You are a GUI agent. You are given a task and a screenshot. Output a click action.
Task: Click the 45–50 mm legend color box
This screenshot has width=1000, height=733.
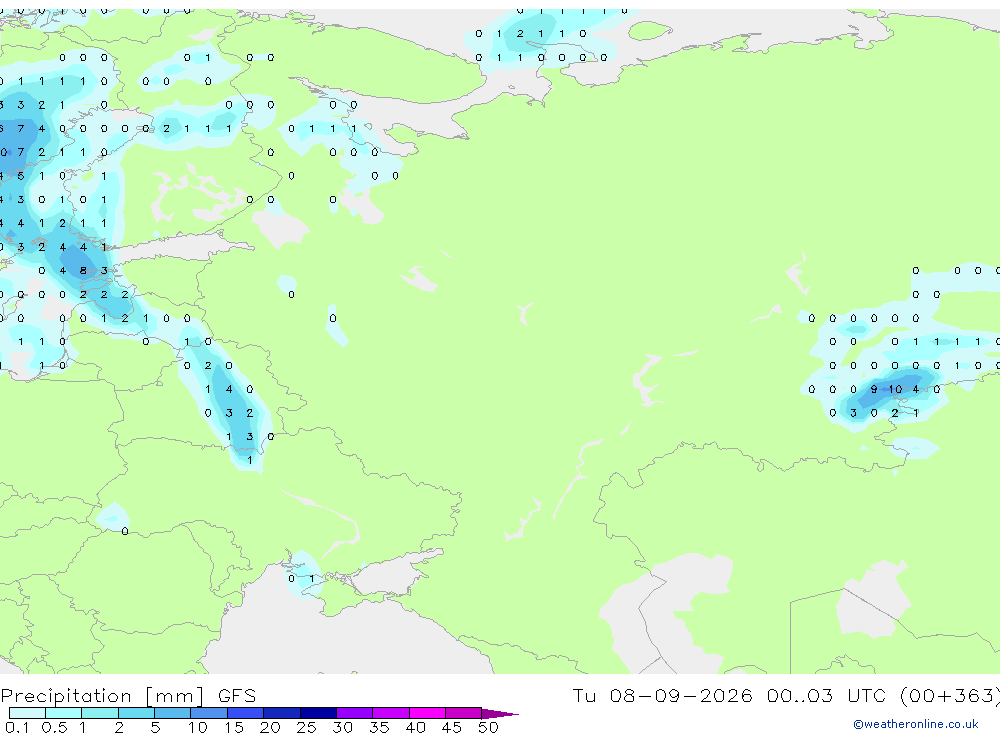464,713
